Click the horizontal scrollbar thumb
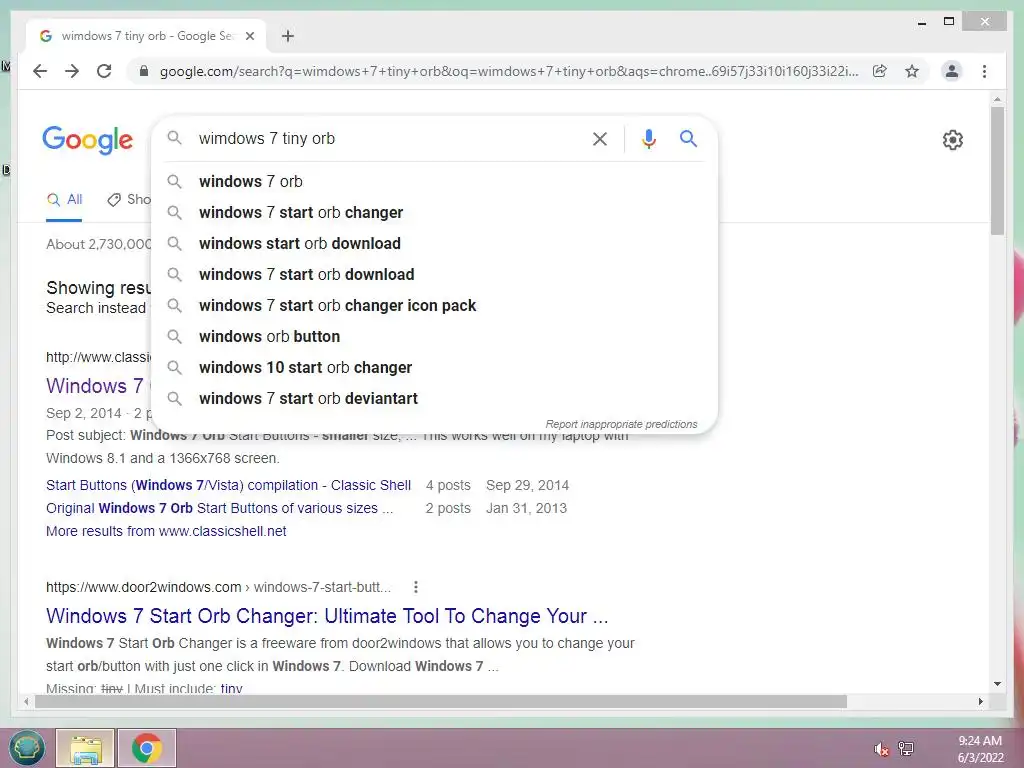The width and height of the screenshot is (1024, 768). (x=441, y=701)
